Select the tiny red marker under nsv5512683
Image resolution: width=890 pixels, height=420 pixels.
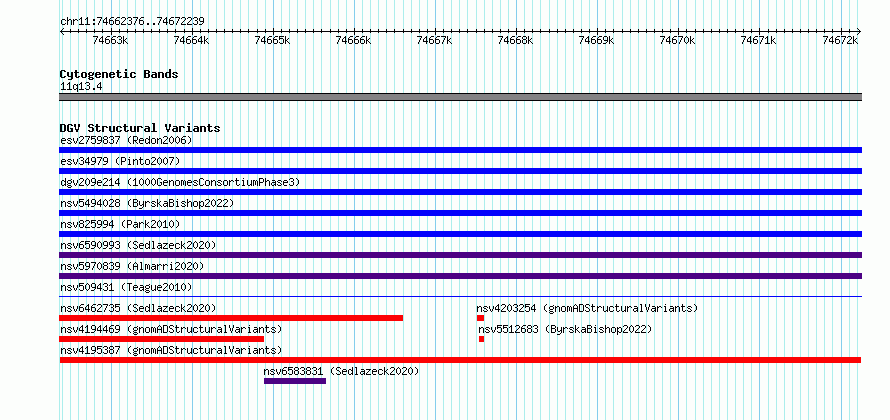481,339
